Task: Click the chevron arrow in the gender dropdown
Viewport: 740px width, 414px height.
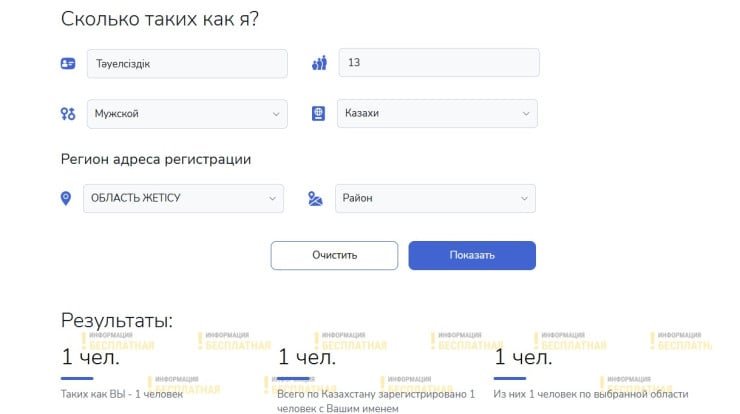Action: click(x=275, y=114)
